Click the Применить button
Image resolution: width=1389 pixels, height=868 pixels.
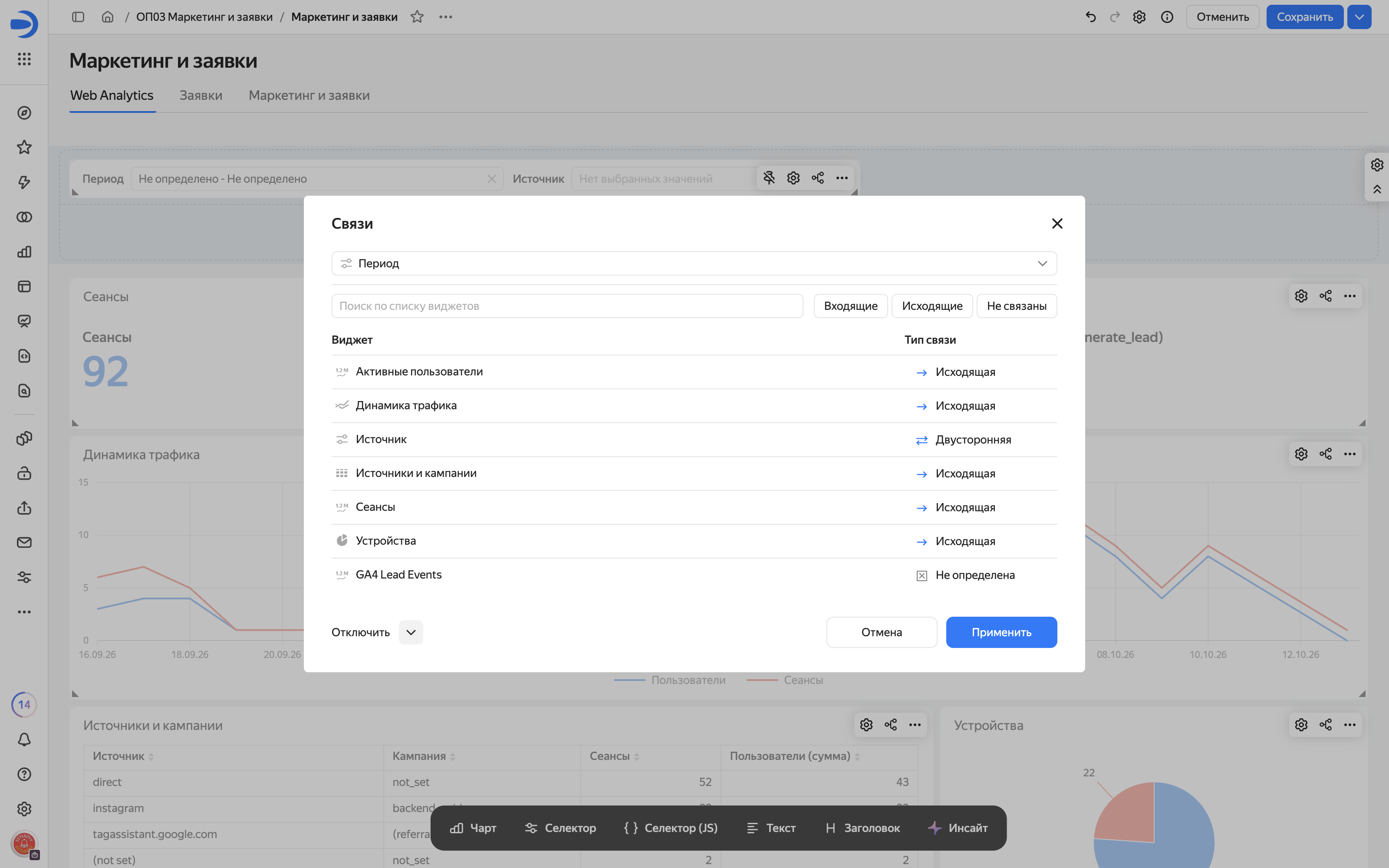pyautogui.click(x=1001, y=632)
